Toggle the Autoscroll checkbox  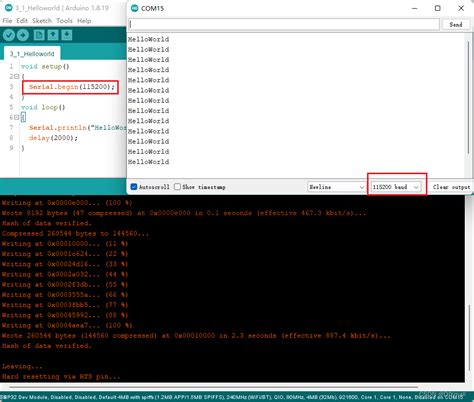134,187
